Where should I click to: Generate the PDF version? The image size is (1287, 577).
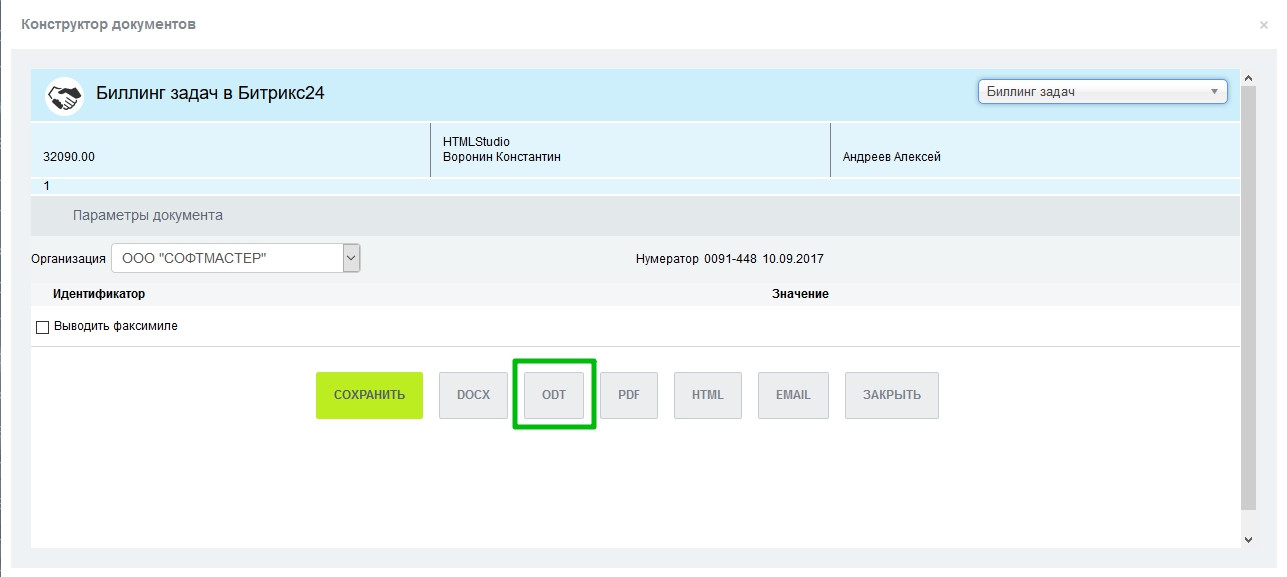628,395
